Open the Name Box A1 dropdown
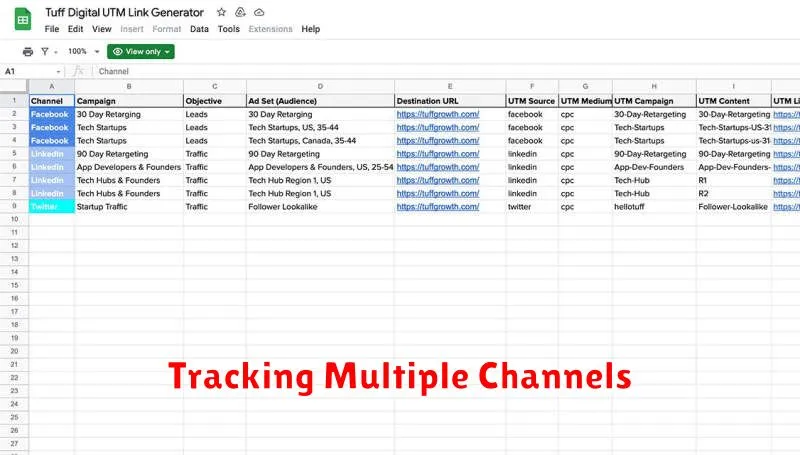Screen dimensions: 800x455 (x=59, y=72)
